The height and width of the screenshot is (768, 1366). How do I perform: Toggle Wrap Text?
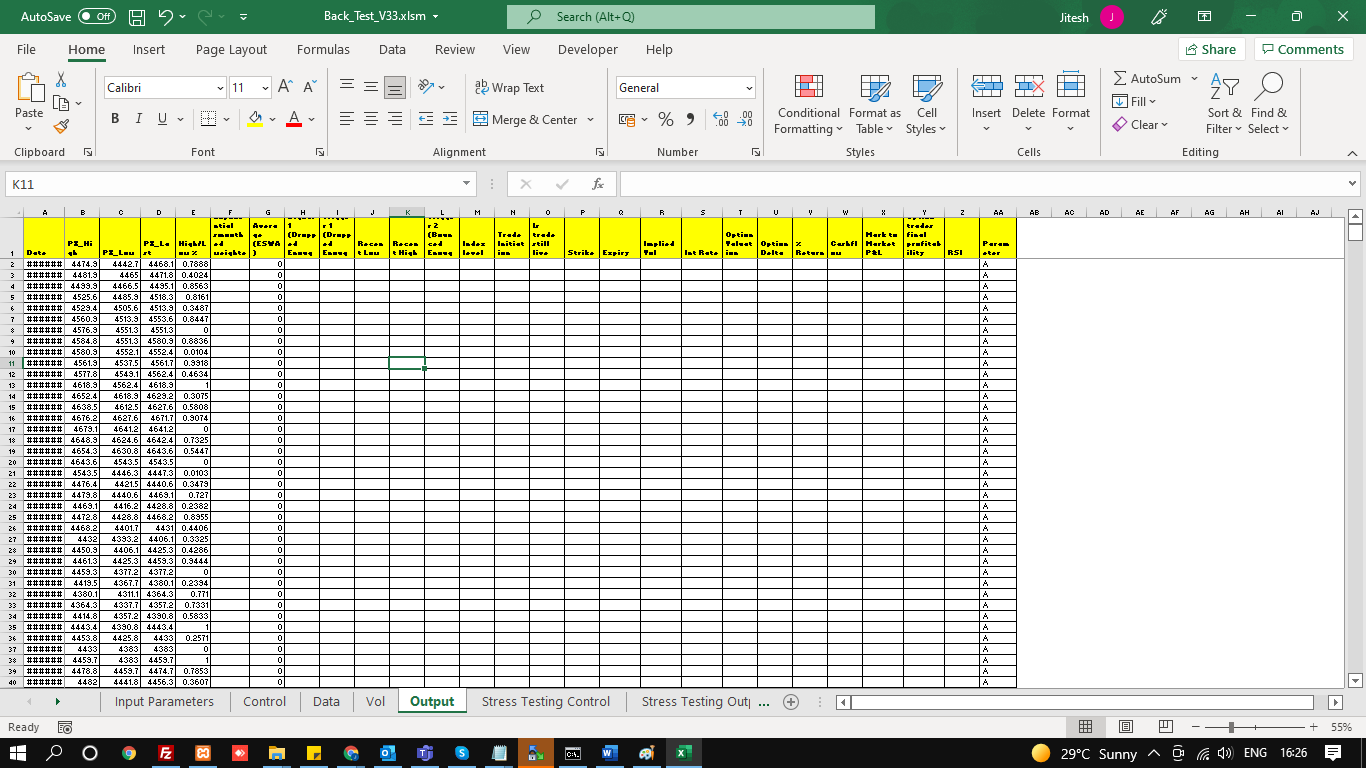(510, 88)
